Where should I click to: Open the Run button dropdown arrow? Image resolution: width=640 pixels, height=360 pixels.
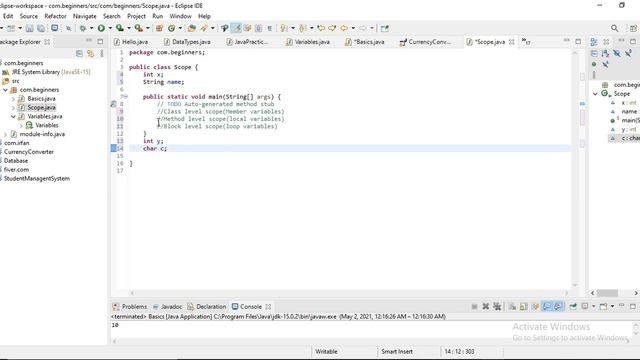[x=110, y=28]
